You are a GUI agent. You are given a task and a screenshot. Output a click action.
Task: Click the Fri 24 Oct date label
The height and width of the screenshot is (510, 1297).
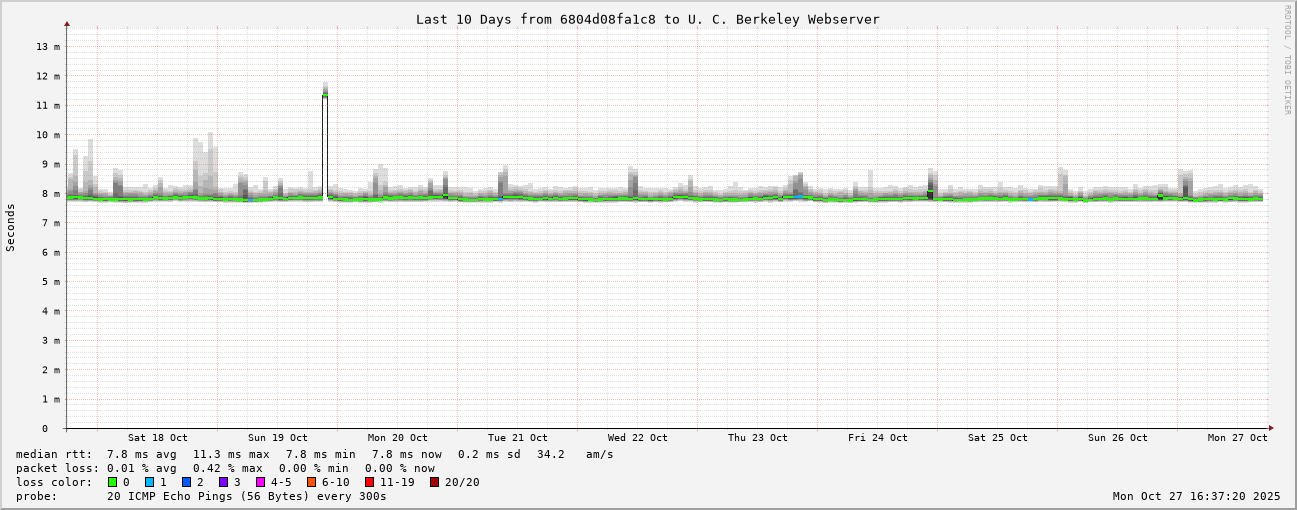point(877,438)
